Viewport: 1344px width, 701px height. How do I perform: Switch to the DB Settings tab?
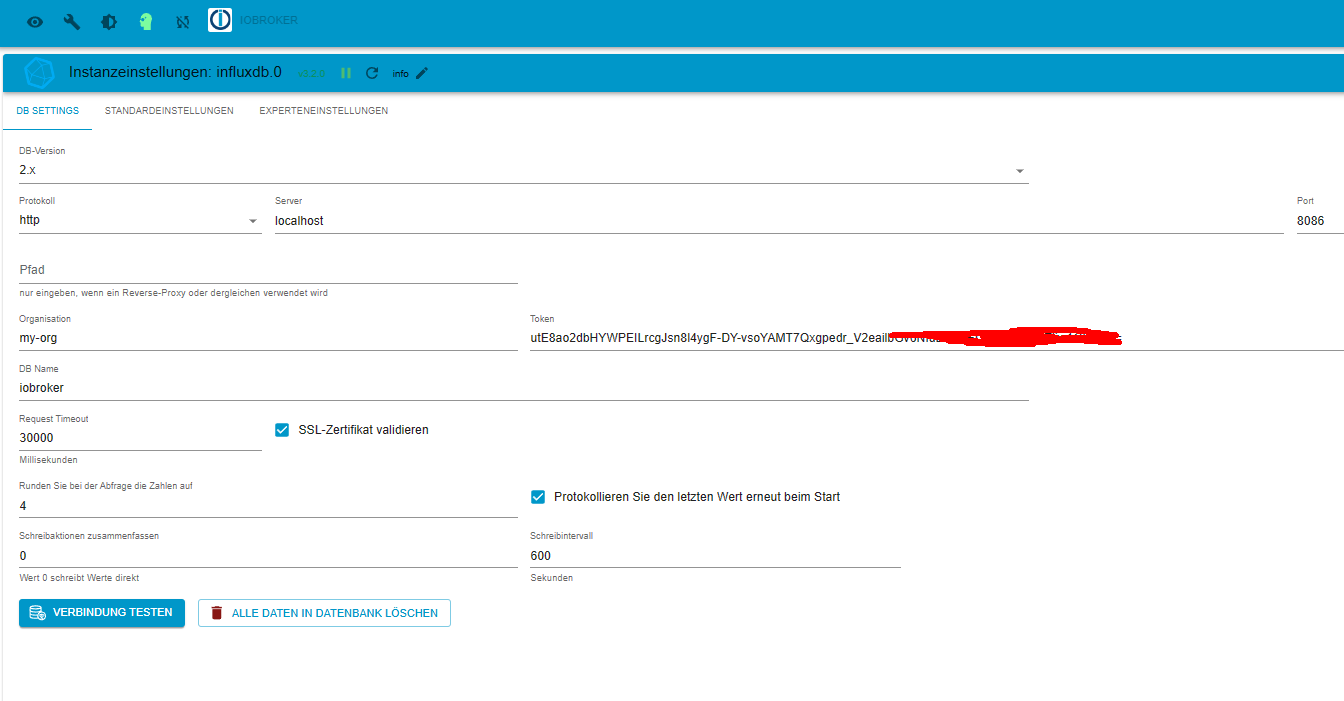point(48,111)
